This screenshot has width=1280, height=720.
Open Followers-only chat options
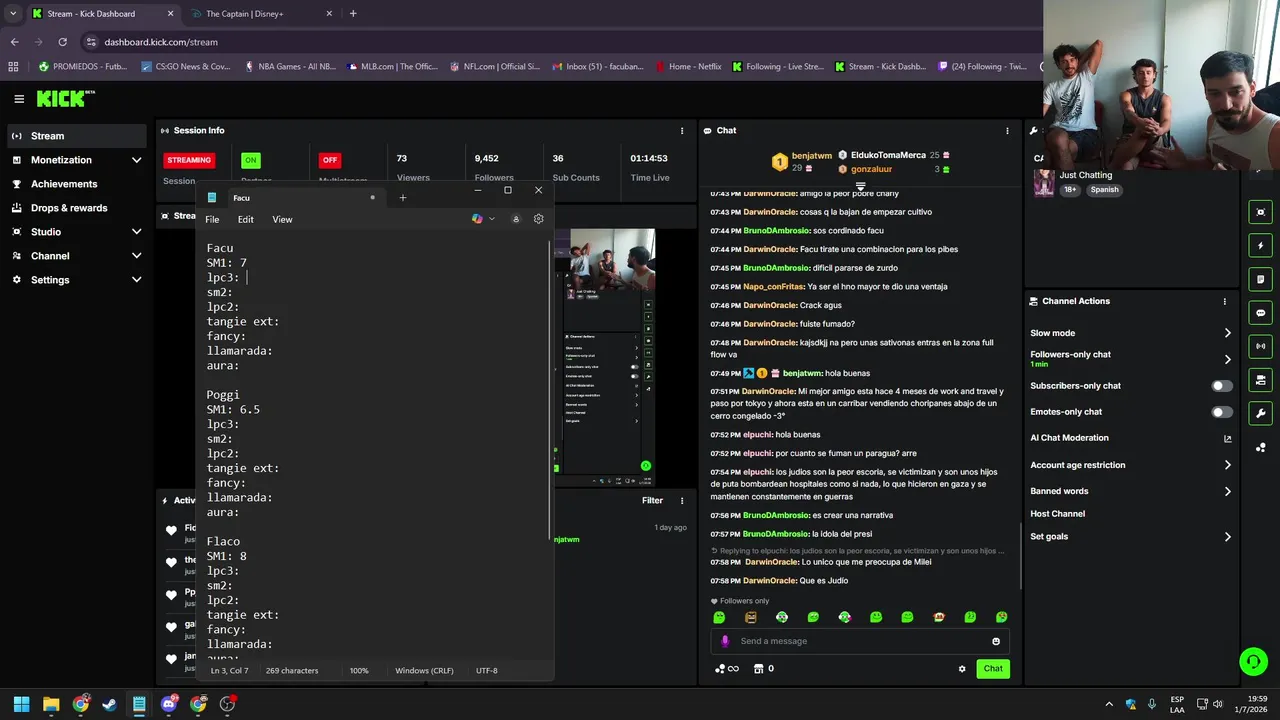point(1131,358)
